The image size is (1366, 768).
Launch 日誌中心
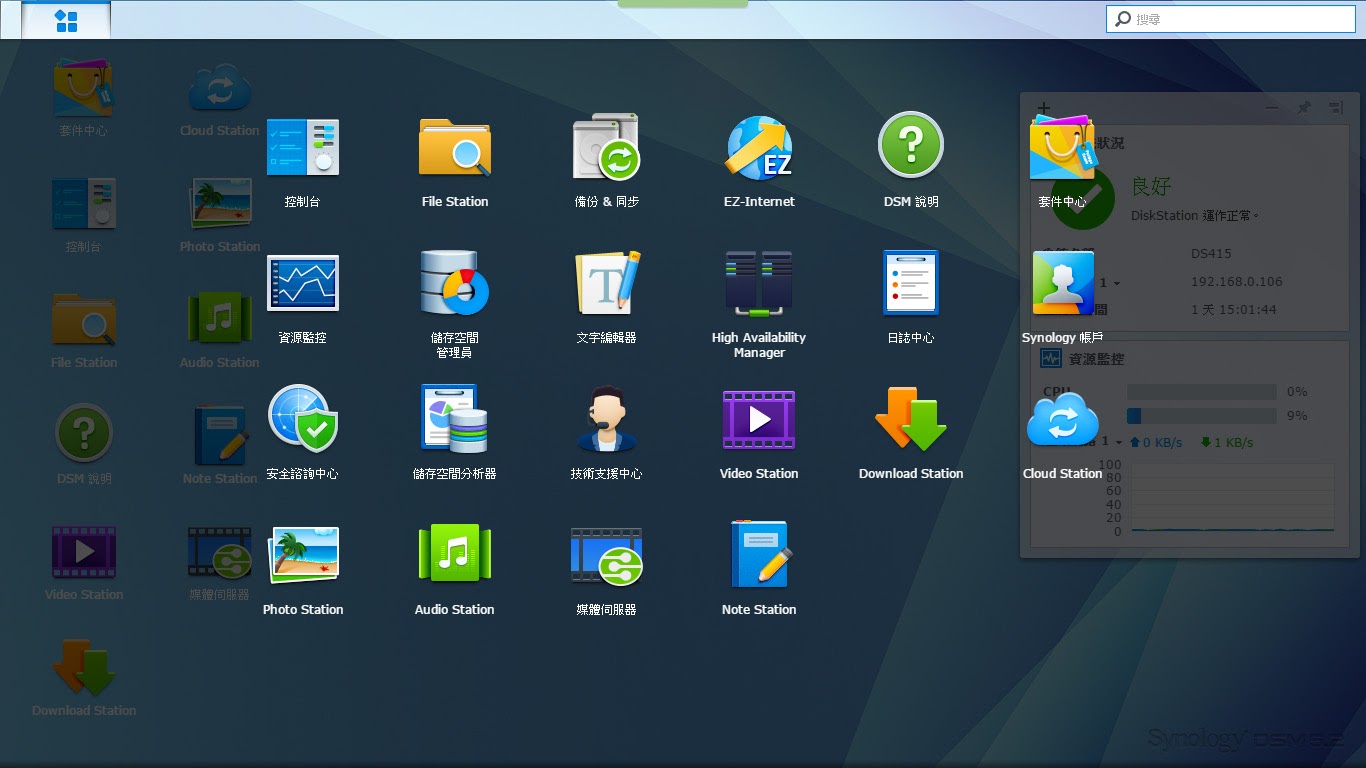click(x=911, y=299)
